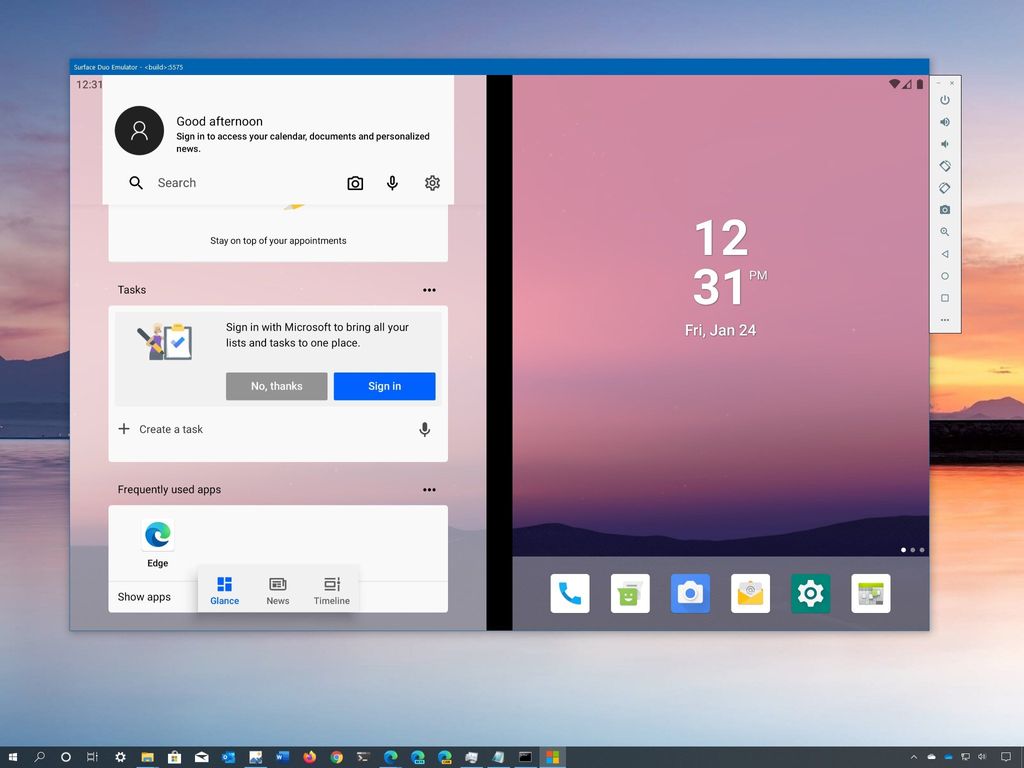The height and width of the screenshot is (768, 1024).
Task: Toggle the emulator power button
Action: pos(944,100)
